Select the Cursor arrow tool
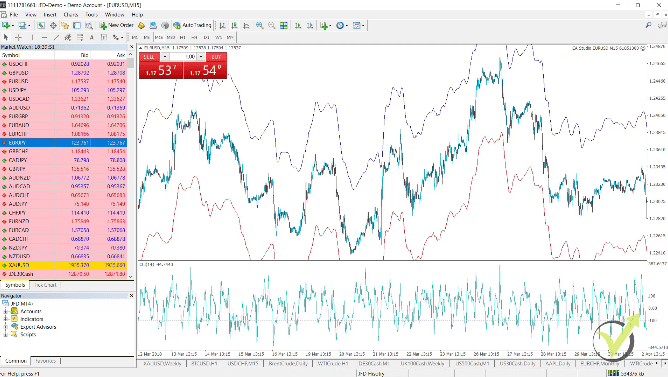668x377 pixels. [6, 37]
